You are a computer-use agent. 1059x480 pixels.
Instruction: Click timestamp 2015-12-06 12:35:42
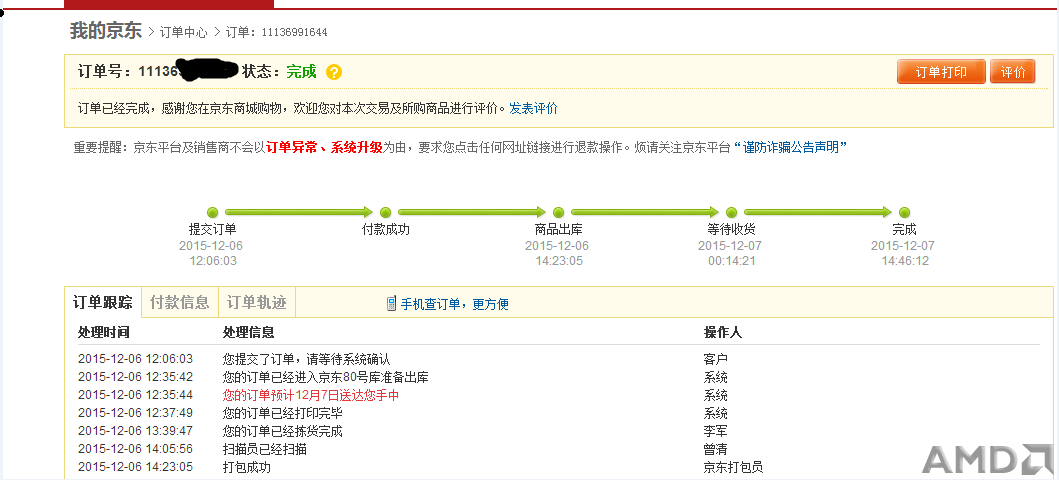135,377
